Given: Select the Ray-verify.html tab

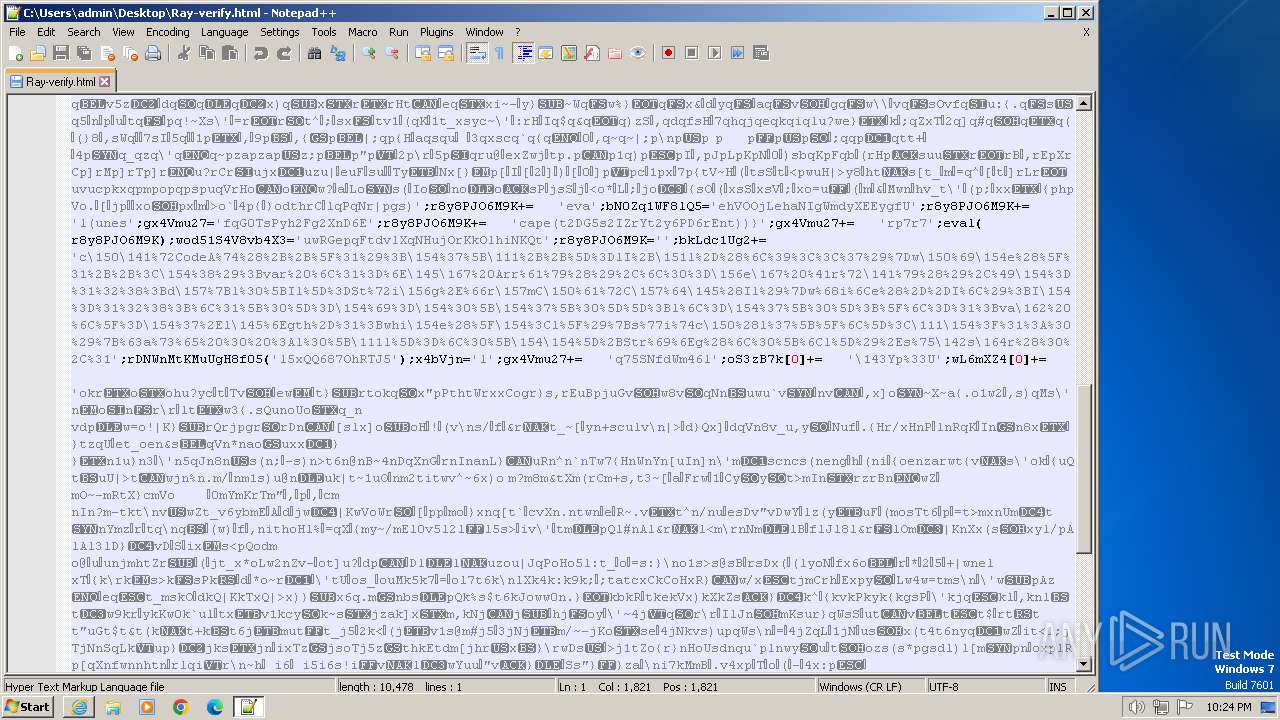Looking at the screenshot, I should 60,82.
